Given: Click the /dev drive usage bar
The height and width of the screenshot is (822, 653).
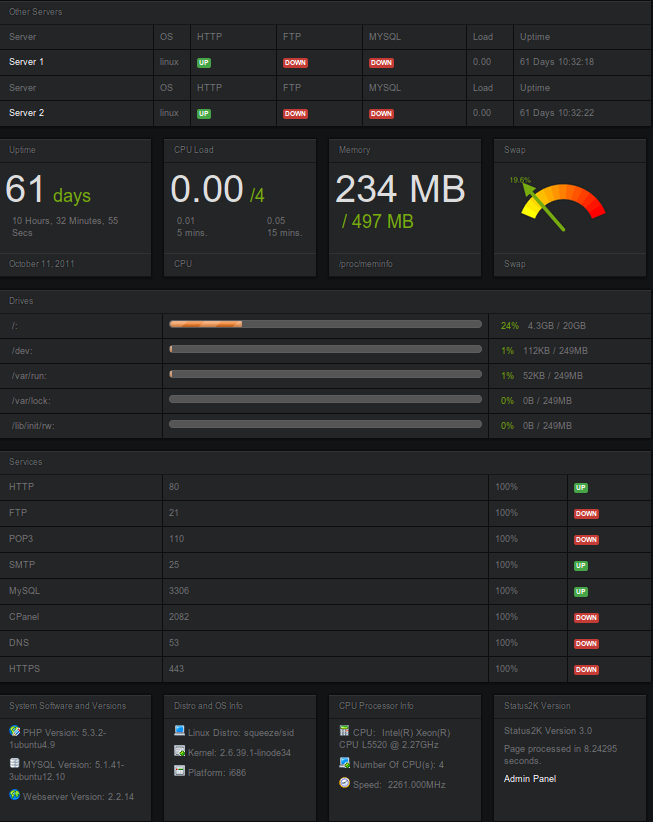Looking at the screenshot, I should coord(325,349).
